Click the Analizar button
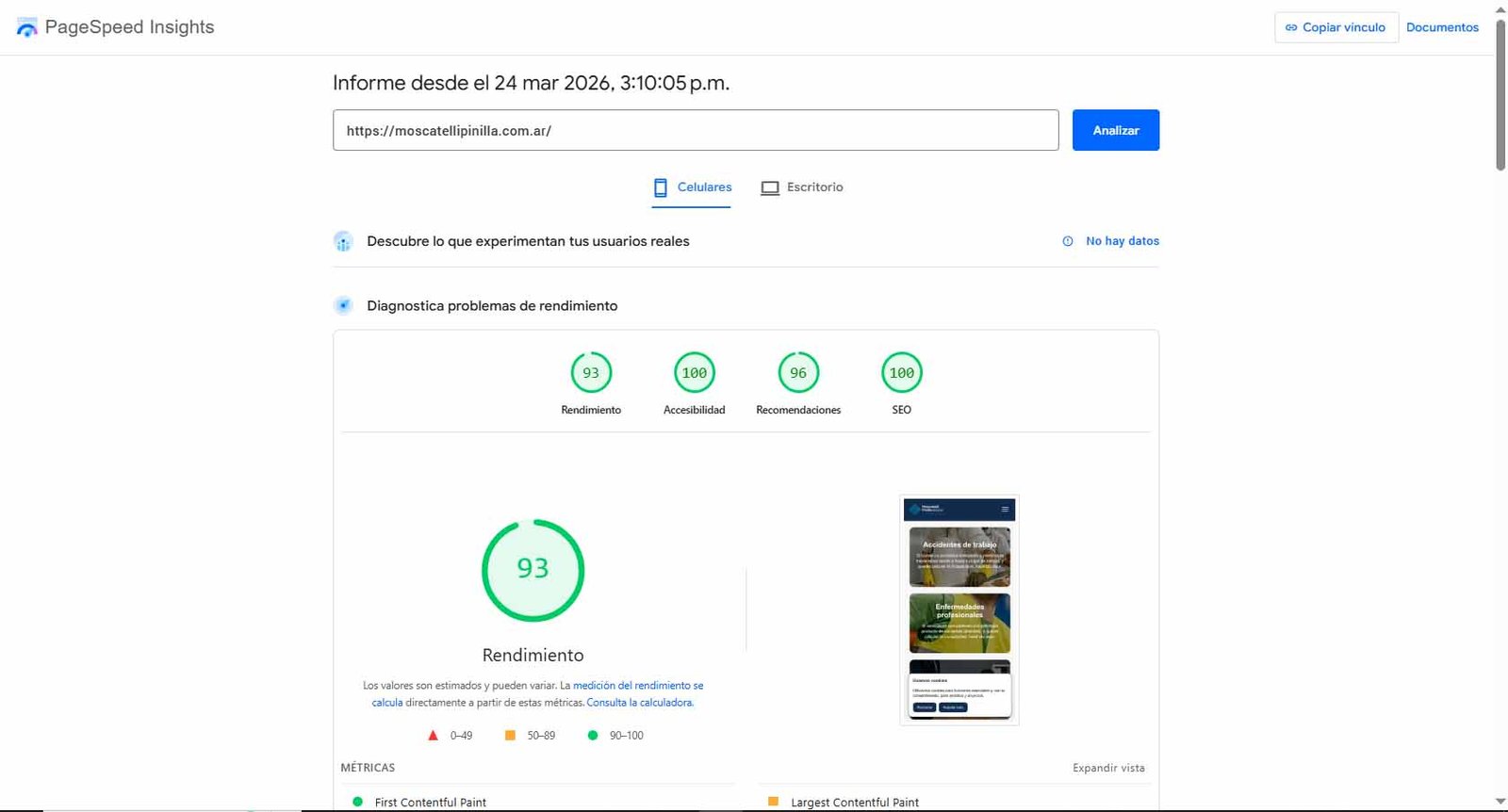1508x812 pixels. point(1116,130)
